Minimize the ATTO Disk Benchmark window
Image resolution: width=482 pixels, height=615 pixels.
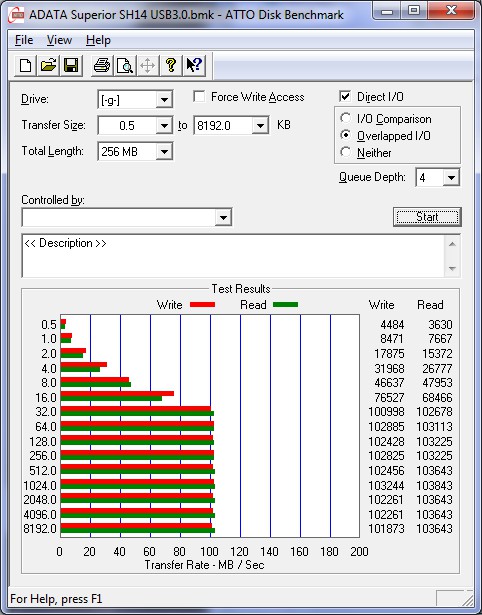click(387, 11)
